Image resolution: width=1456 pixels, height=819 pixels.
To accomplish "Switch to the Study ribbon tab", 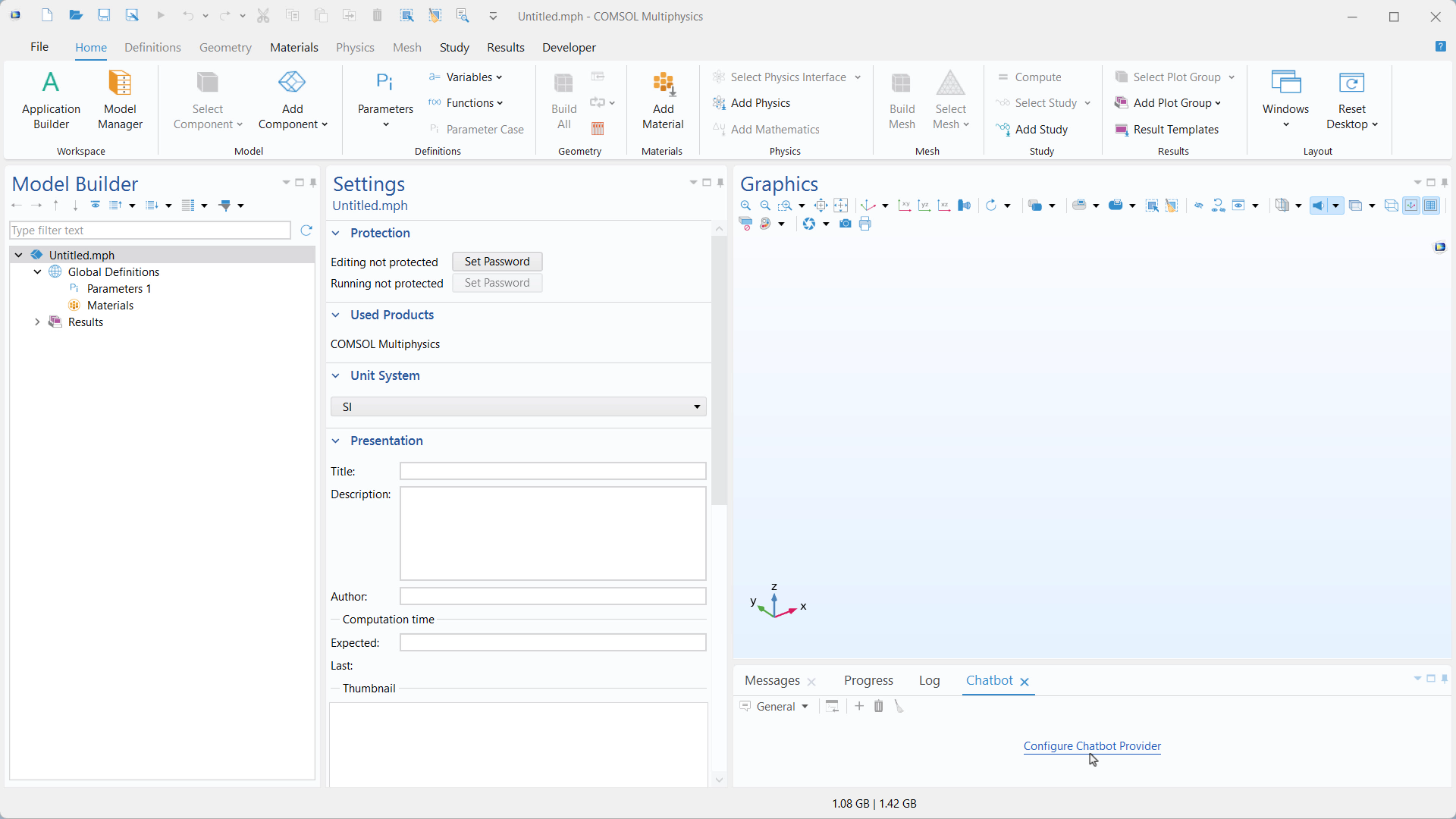I will 454,47.
